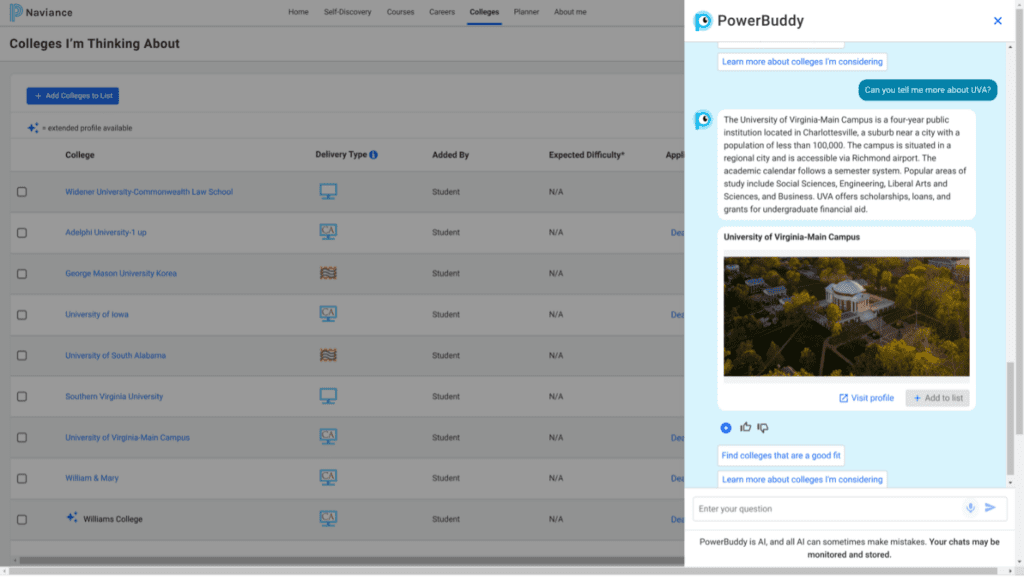Image resolution: width=1024 pixels, height=579 pixels.
Task: Click PowerBuddy avatar beside the UVA response
Action: 703,119
